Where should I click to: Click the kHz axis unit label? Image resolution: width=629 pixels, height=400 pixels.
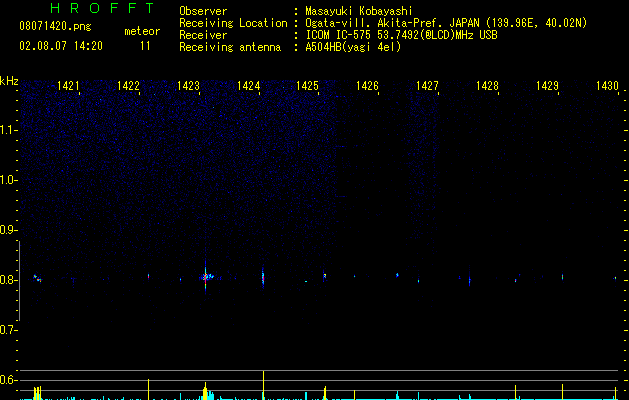pos(9,81)
